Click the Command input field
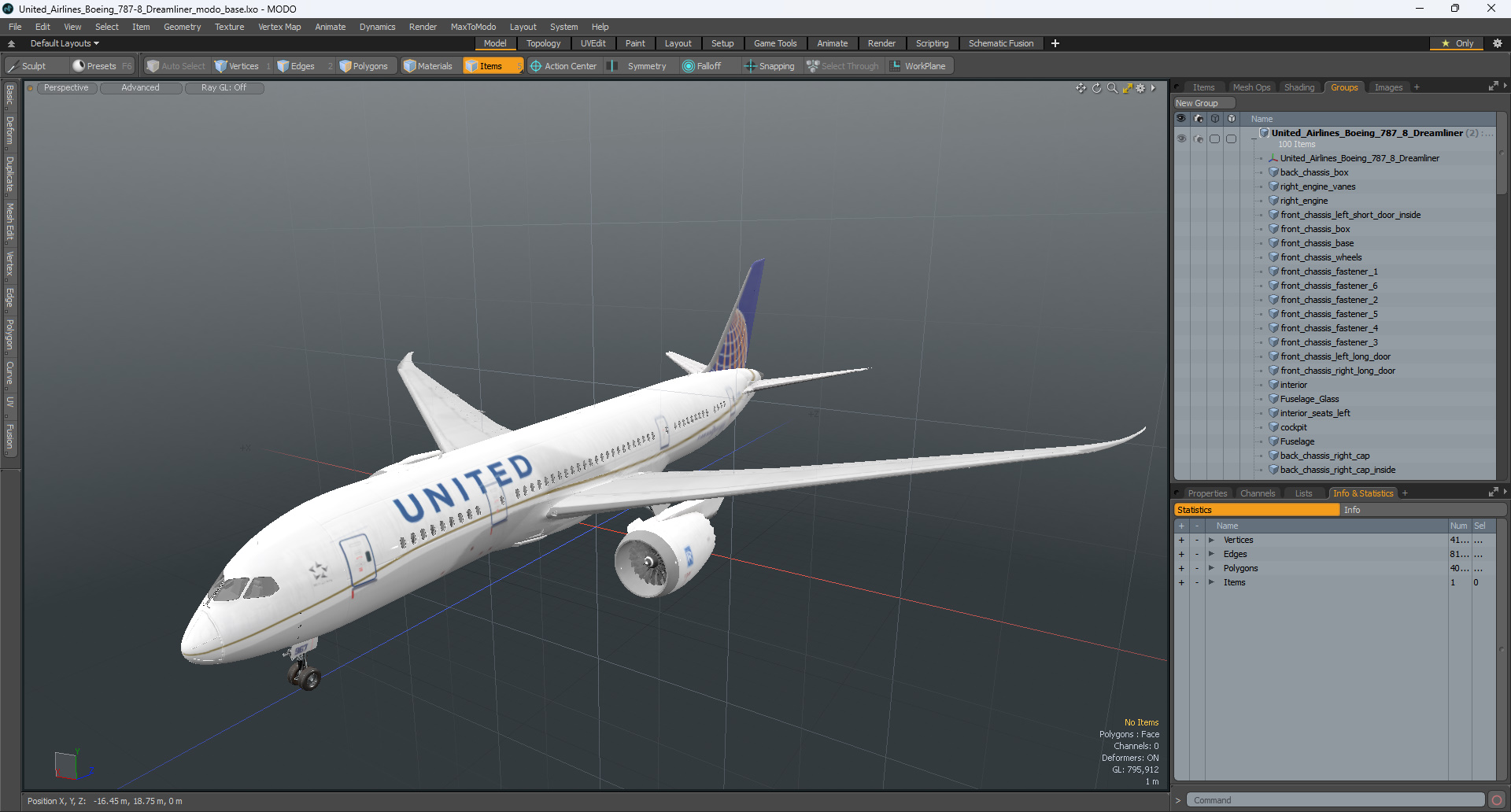The width and height of the screenshot is (1511, 812). tap(1335, 800)
